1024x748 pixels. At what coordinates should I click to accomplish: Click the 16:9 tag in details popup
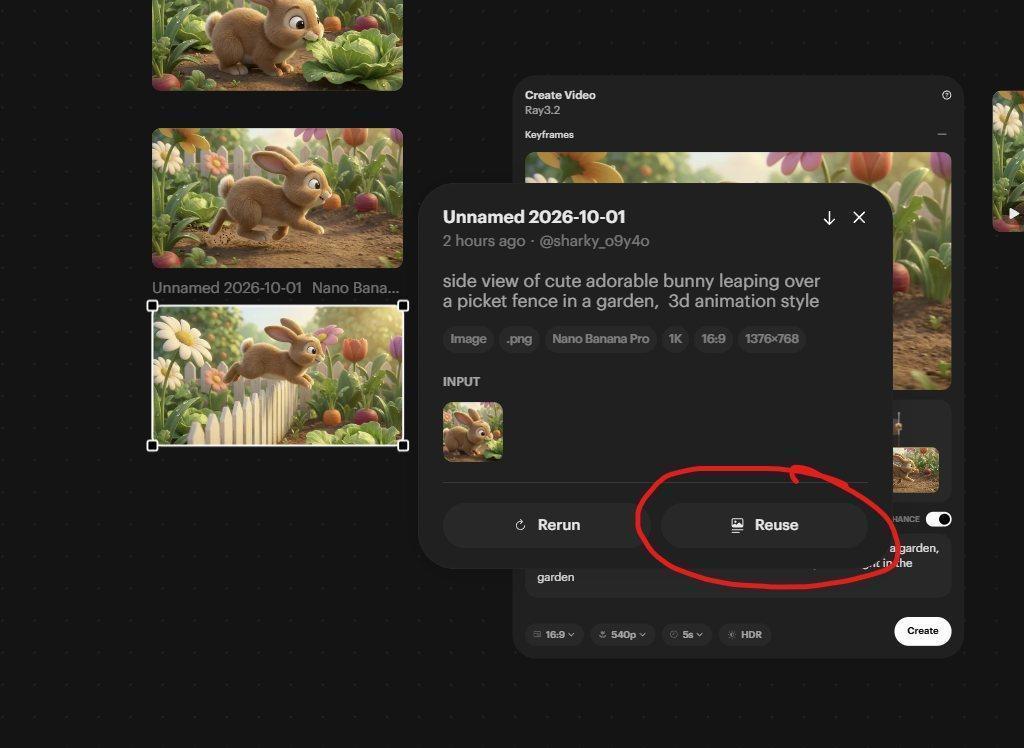713,339
